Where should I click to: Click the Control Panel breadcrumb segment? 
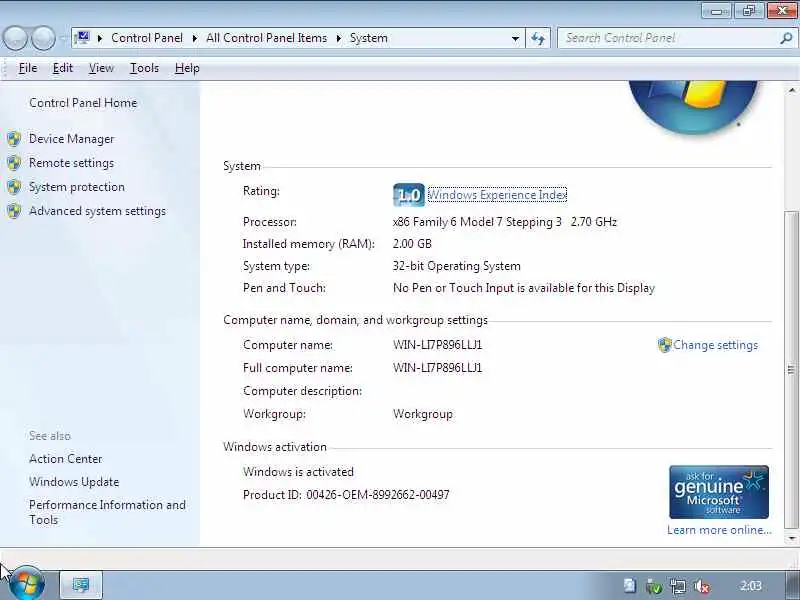(147, 38)
